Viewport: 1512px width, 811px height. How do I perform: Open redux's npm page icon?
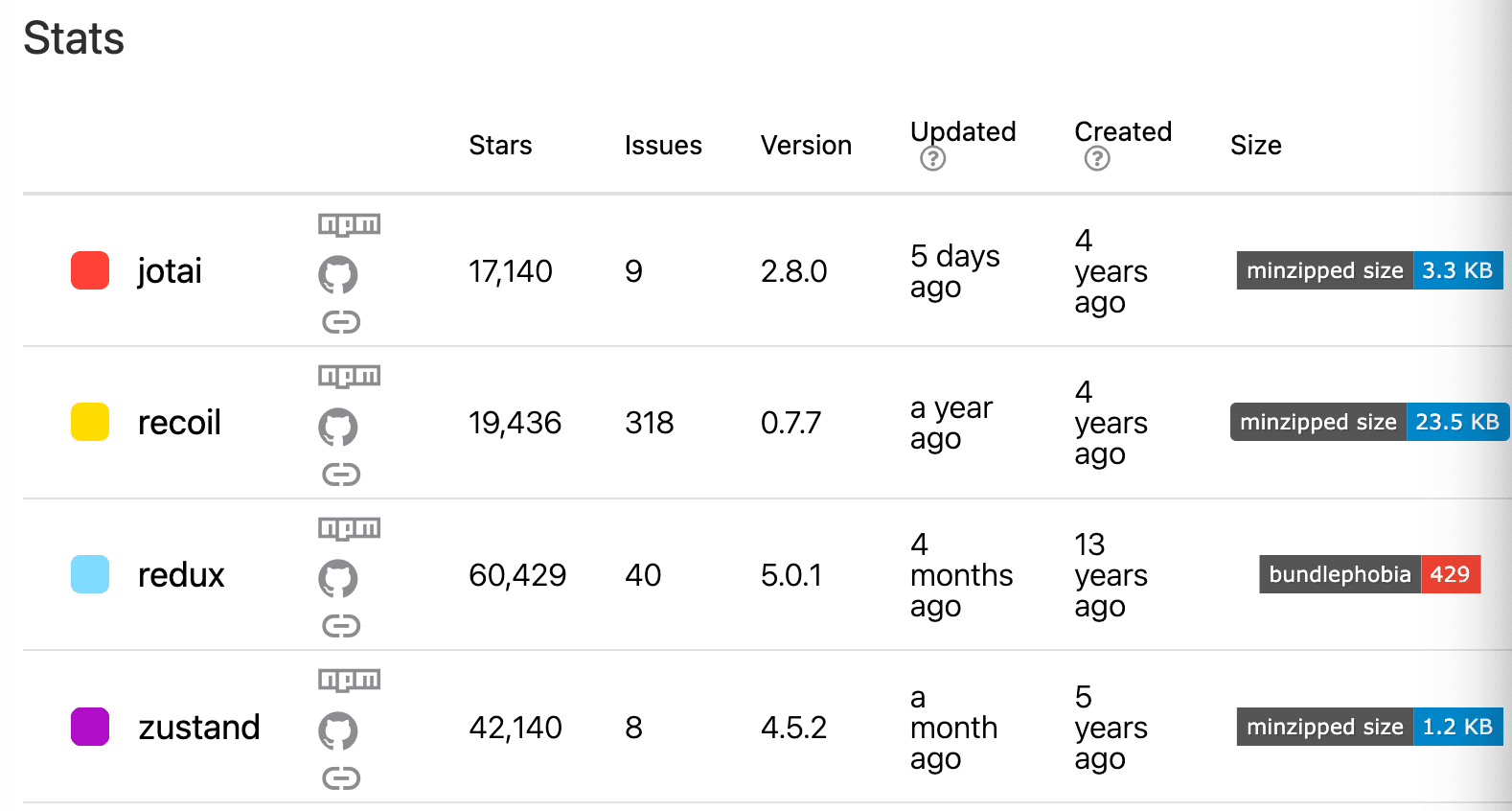pos(349,528)
